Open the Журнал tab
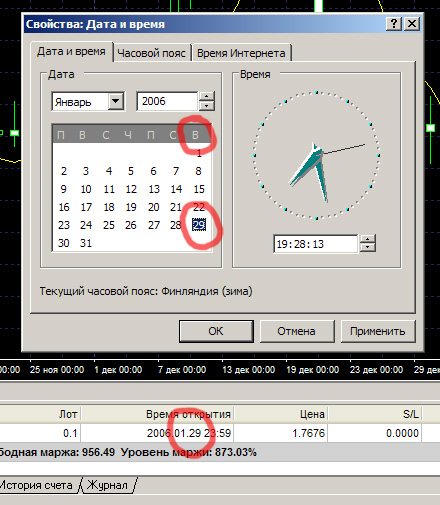440x505 pixels. (x=107, y=485)
